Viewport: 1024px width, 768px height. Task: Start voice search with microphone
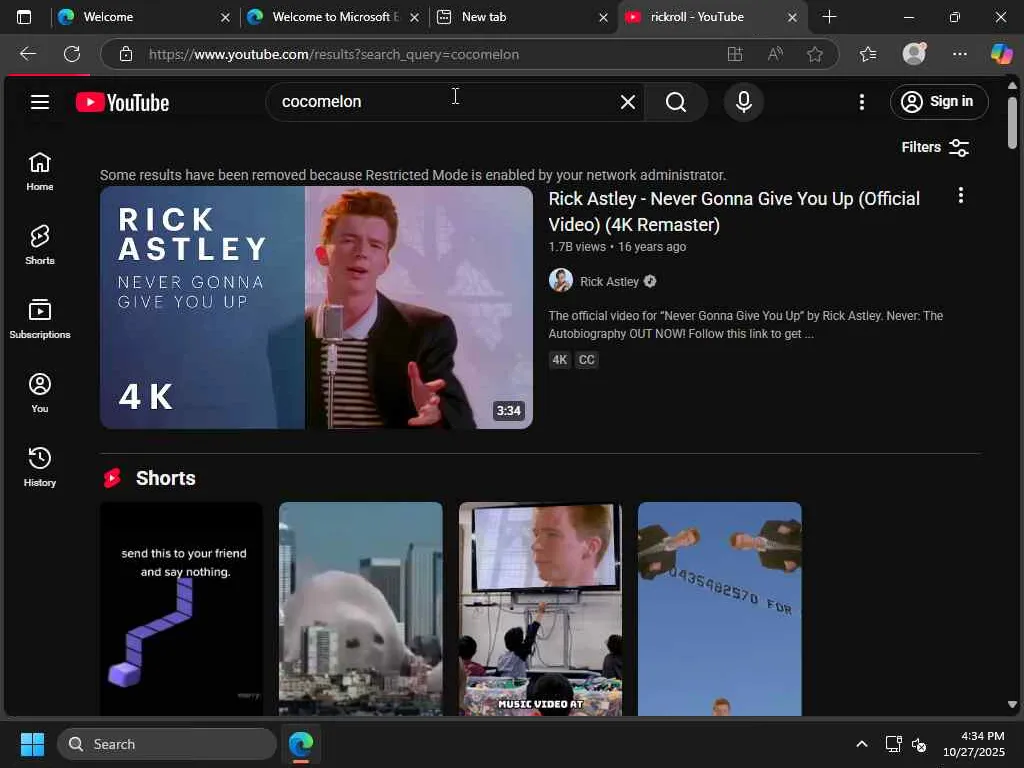pos(743,102)
